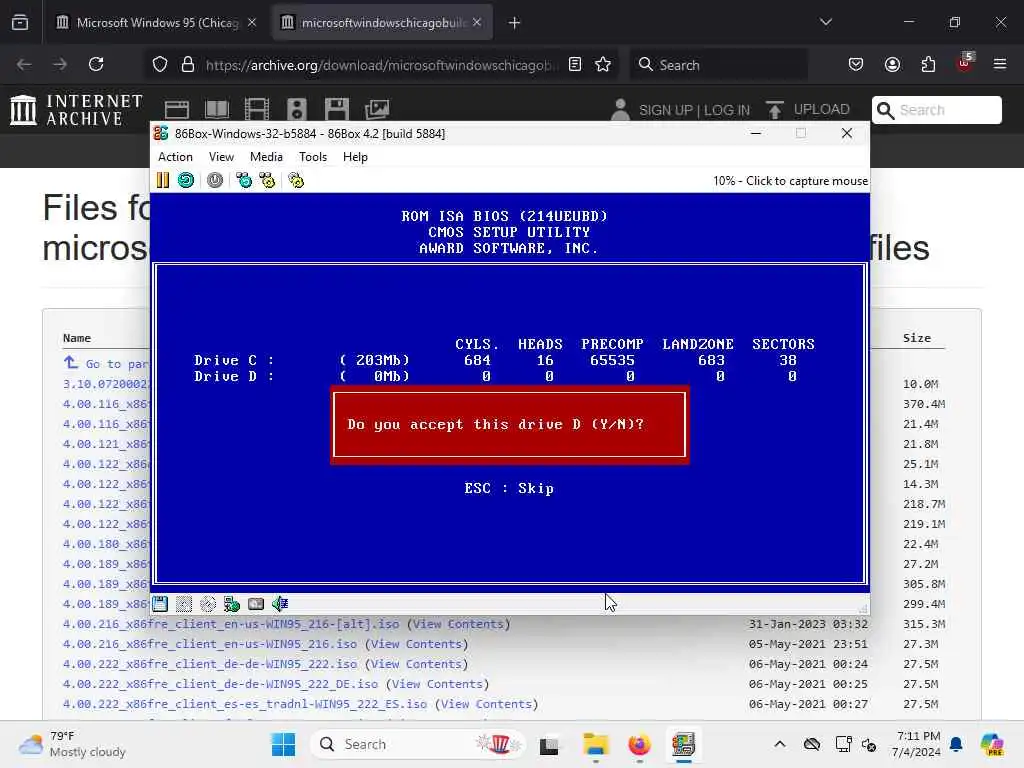1024x768 pixels.
Task: Go back in browser history
Action: coord(24,64)
